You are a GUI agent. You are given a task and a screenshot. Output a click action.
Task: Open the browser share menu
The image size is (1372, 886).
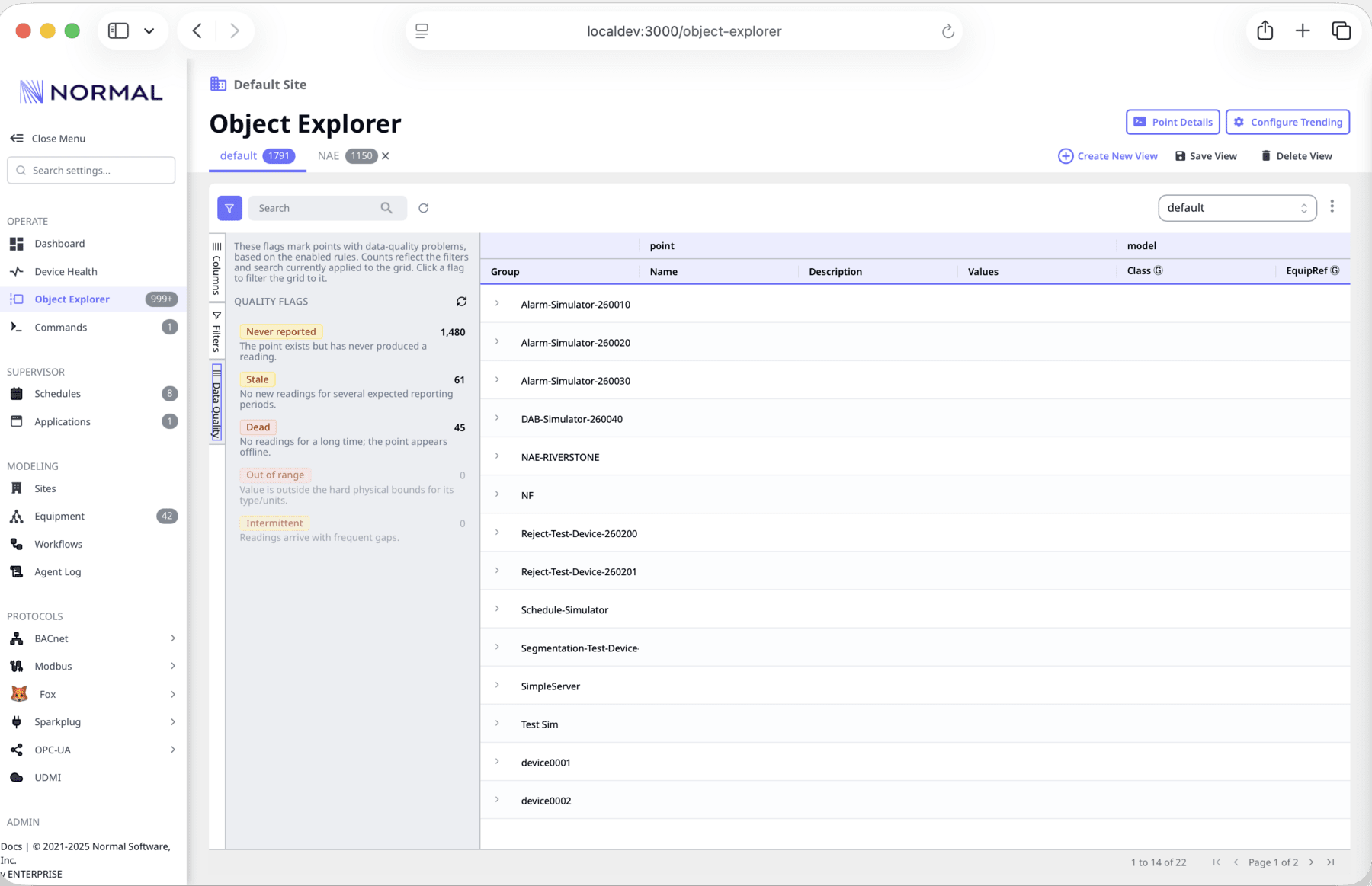pos(1265,30)
